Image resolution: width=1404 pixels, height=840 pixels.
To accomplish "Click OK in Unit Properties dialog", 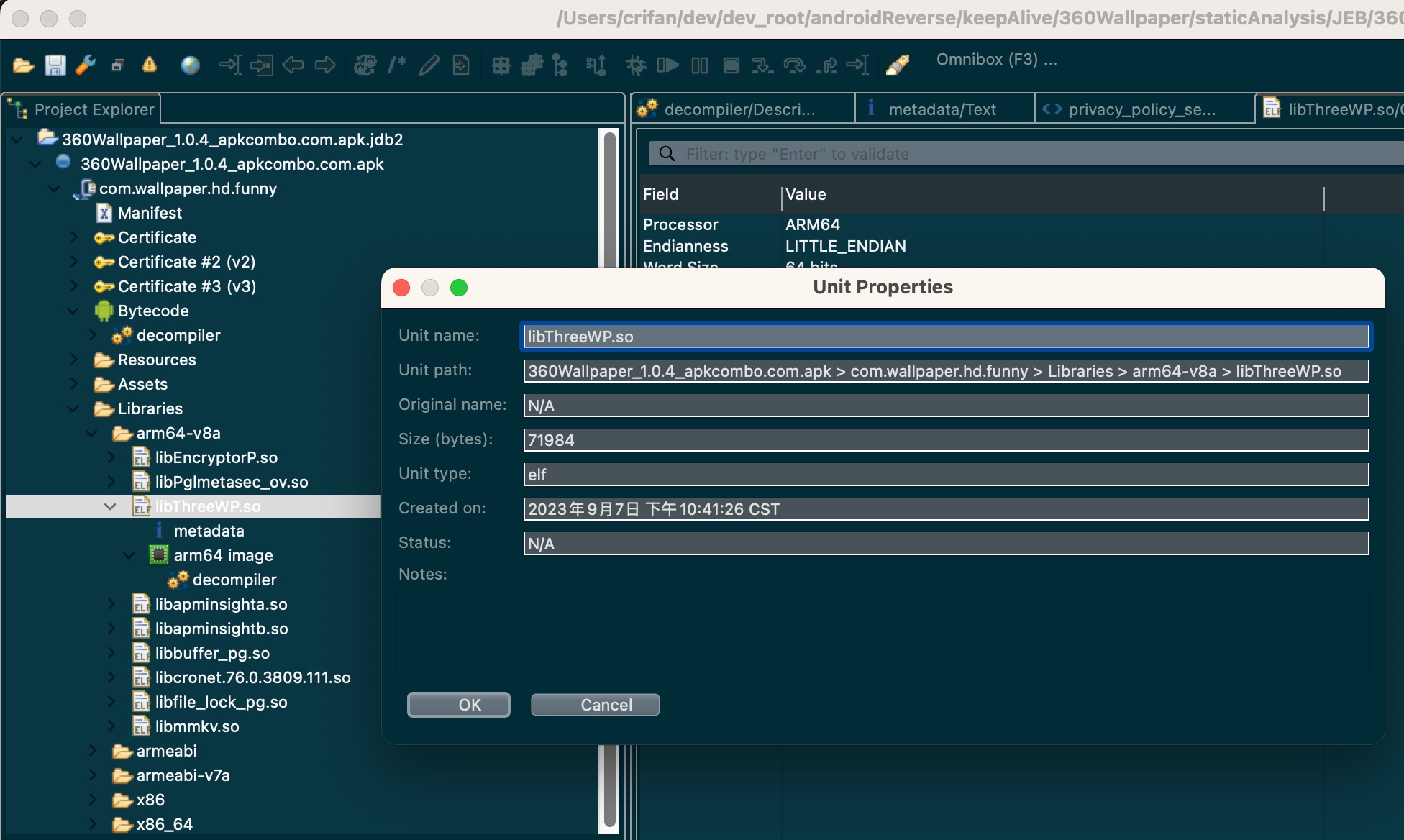I will [459, 705].
